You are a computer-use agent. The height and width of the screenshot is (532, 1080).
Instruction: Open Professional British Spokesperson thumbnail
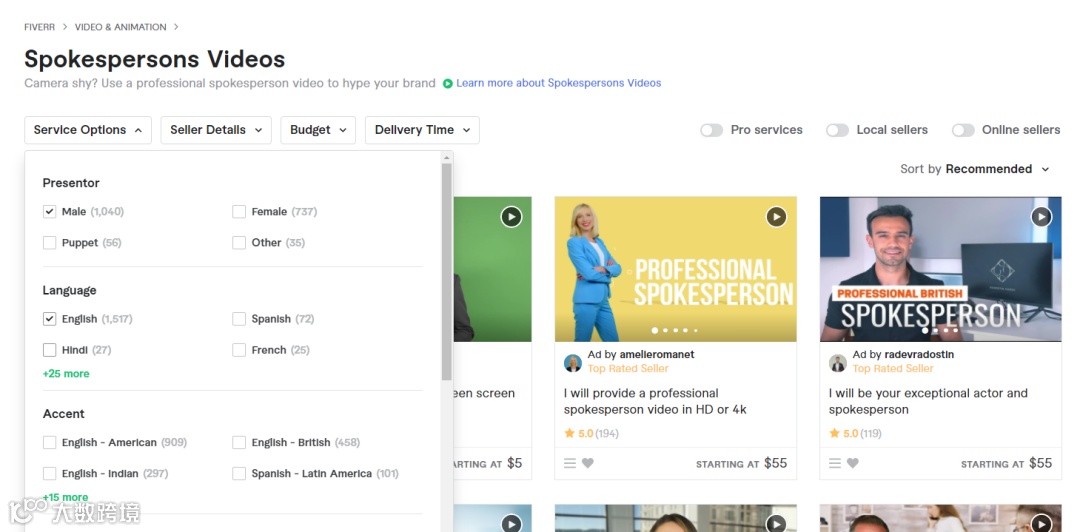(x=941, y=269)
